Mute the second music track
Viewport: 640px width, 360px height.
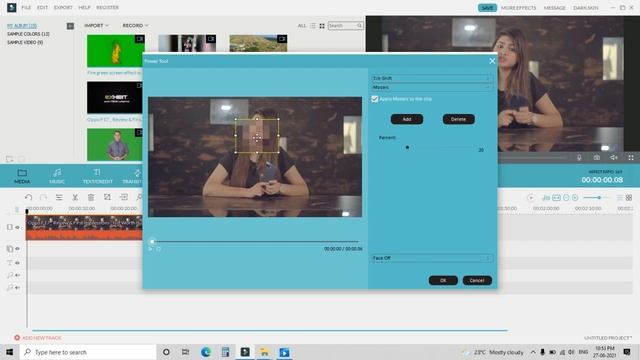click(x=18, y=288)
